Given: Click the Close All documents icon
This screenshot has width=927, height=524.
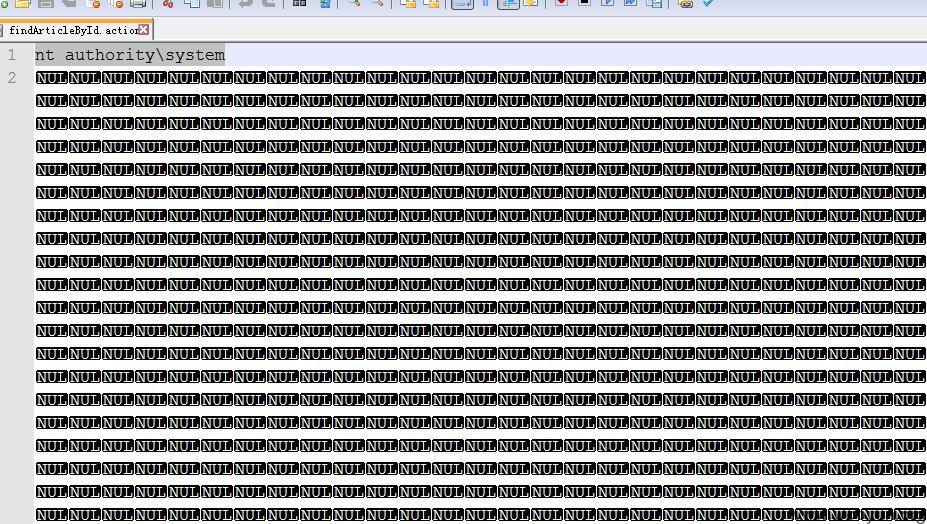Looking at the screenshot, I should click(x=116, y=3).
